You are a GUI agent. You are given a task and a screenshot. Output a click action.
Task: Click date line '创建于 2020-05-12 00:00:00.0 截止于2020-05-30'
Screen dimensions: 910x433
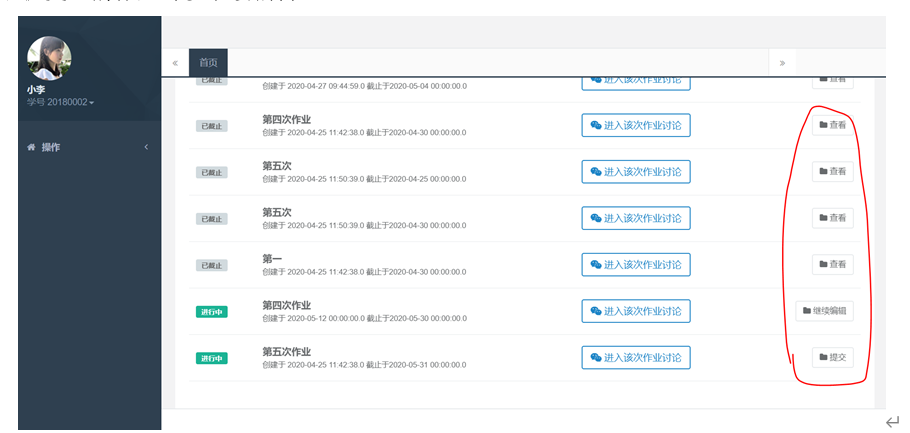tap(364, 319)
